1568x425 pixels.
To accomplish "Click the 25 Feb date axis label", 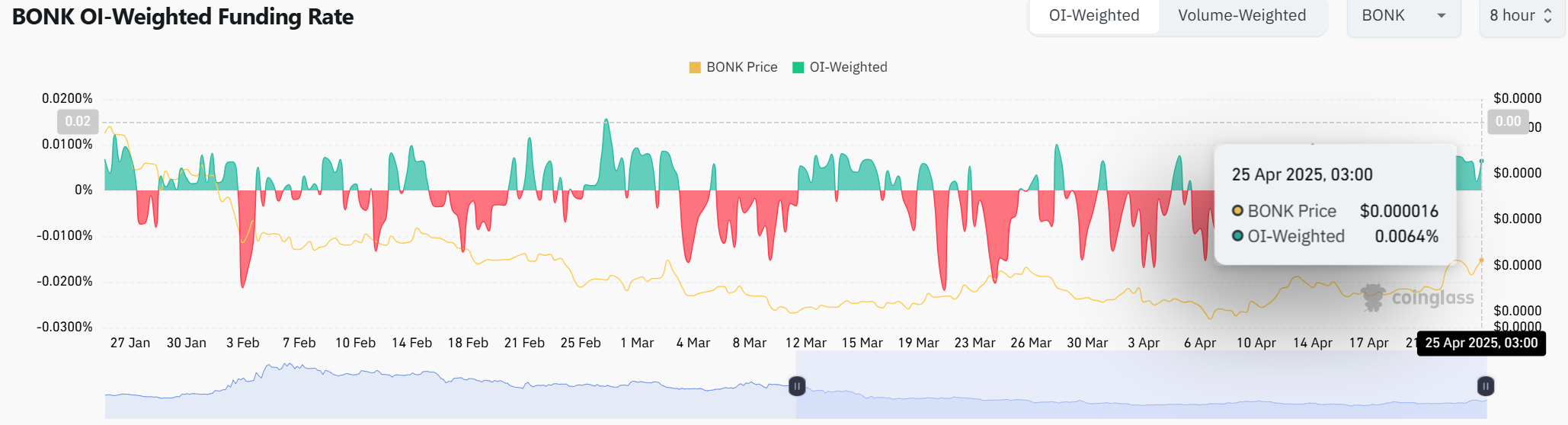I will [x=581, y=343].
